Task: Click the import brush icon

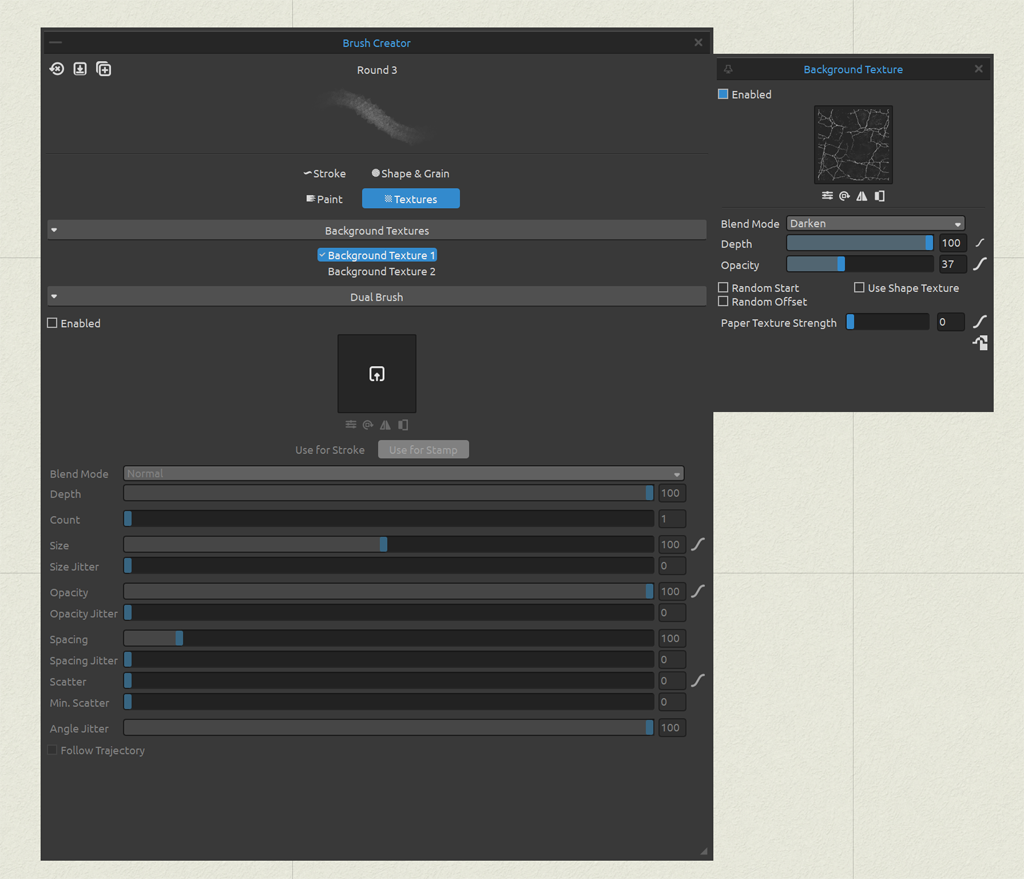Action: [79, 68]
